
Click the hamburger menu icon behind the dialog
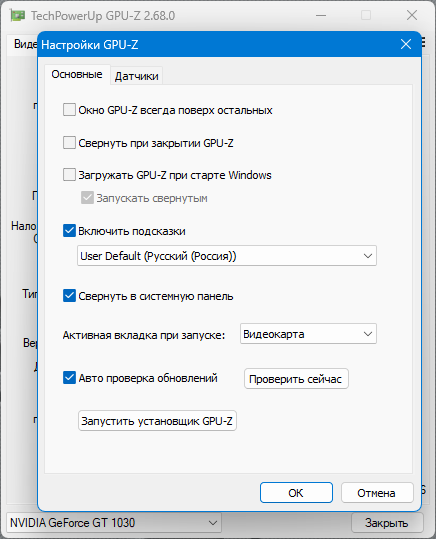[424, 43]
